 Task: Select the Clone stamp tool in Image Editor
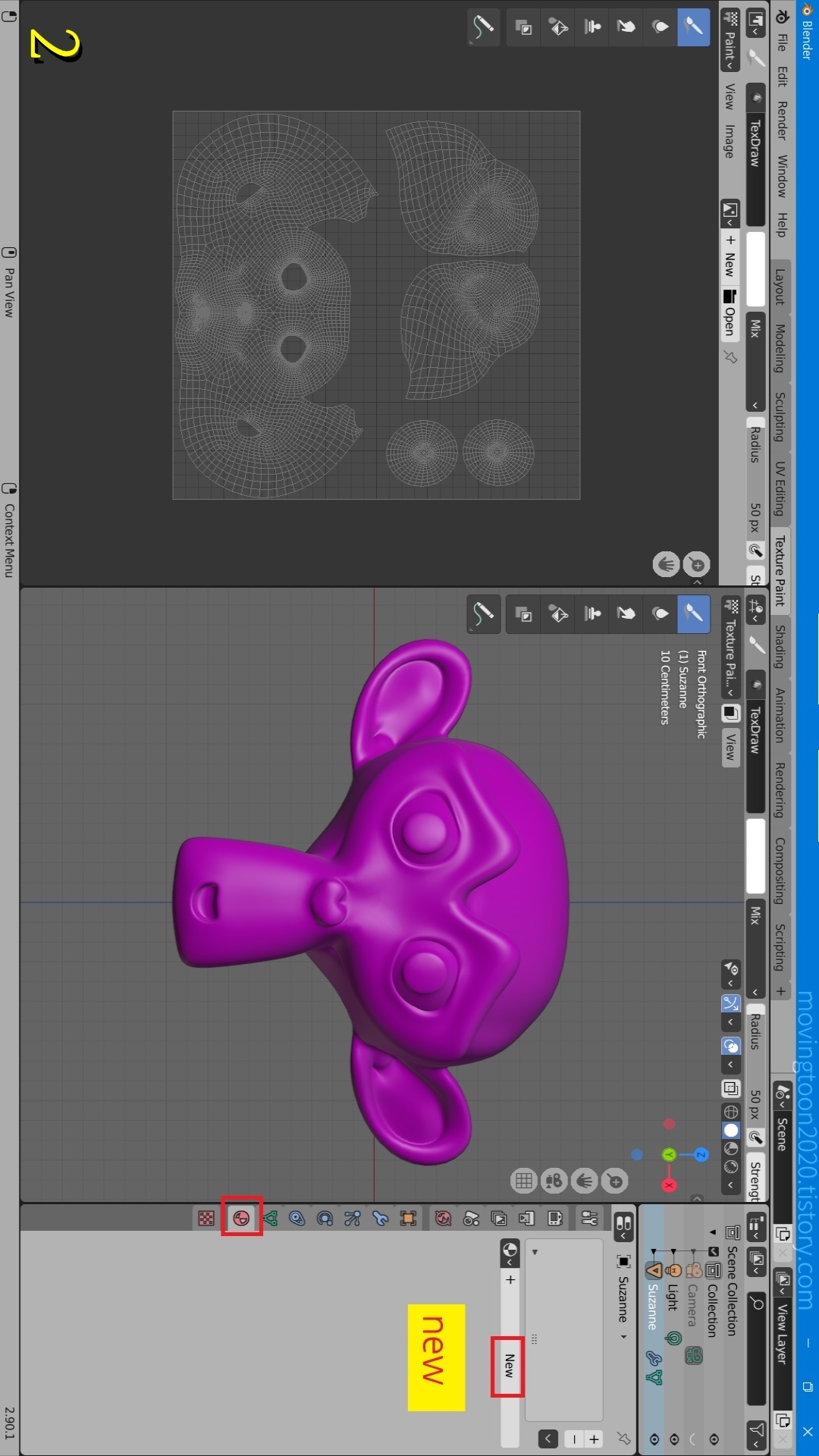[x=592, y=27]
